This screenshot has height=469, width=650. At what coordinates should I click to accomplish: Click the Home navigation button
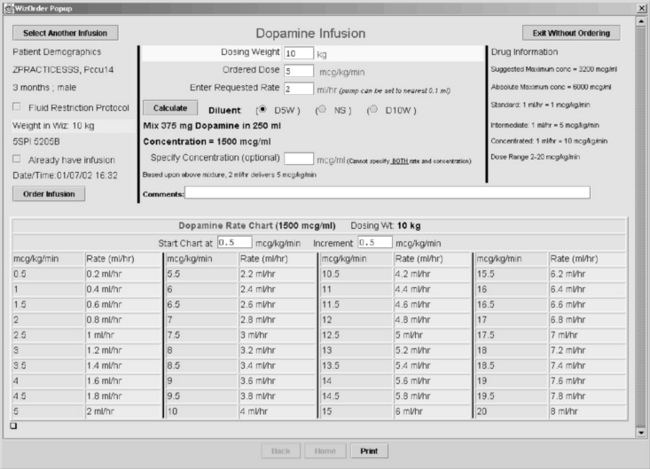point(324,451)
